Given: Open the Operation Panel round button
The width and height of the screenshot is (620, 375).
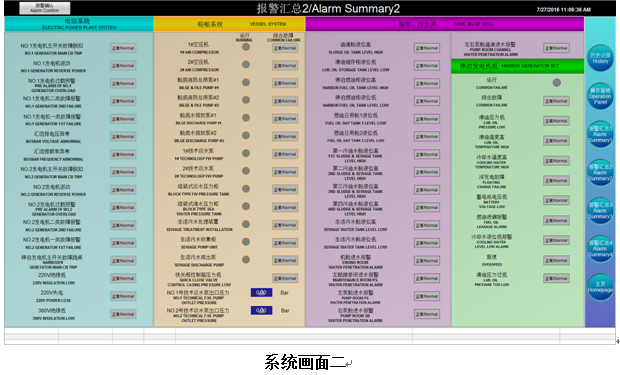Looking at the screenshot, I should pos(600,96).
